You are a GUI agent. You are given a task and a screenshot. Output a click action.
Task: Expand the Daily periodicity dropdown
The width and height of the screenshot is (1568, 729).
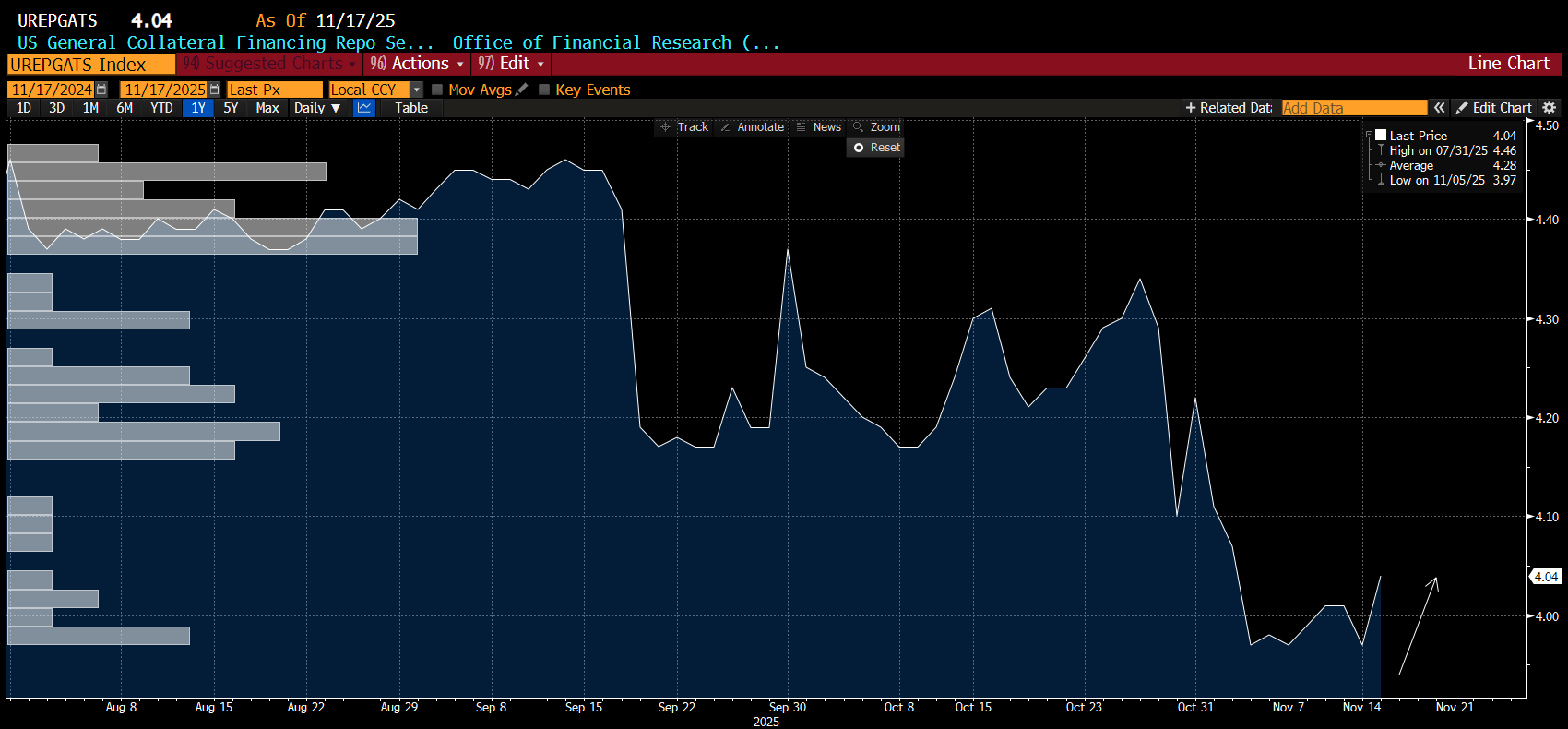(x=317, y=108)
